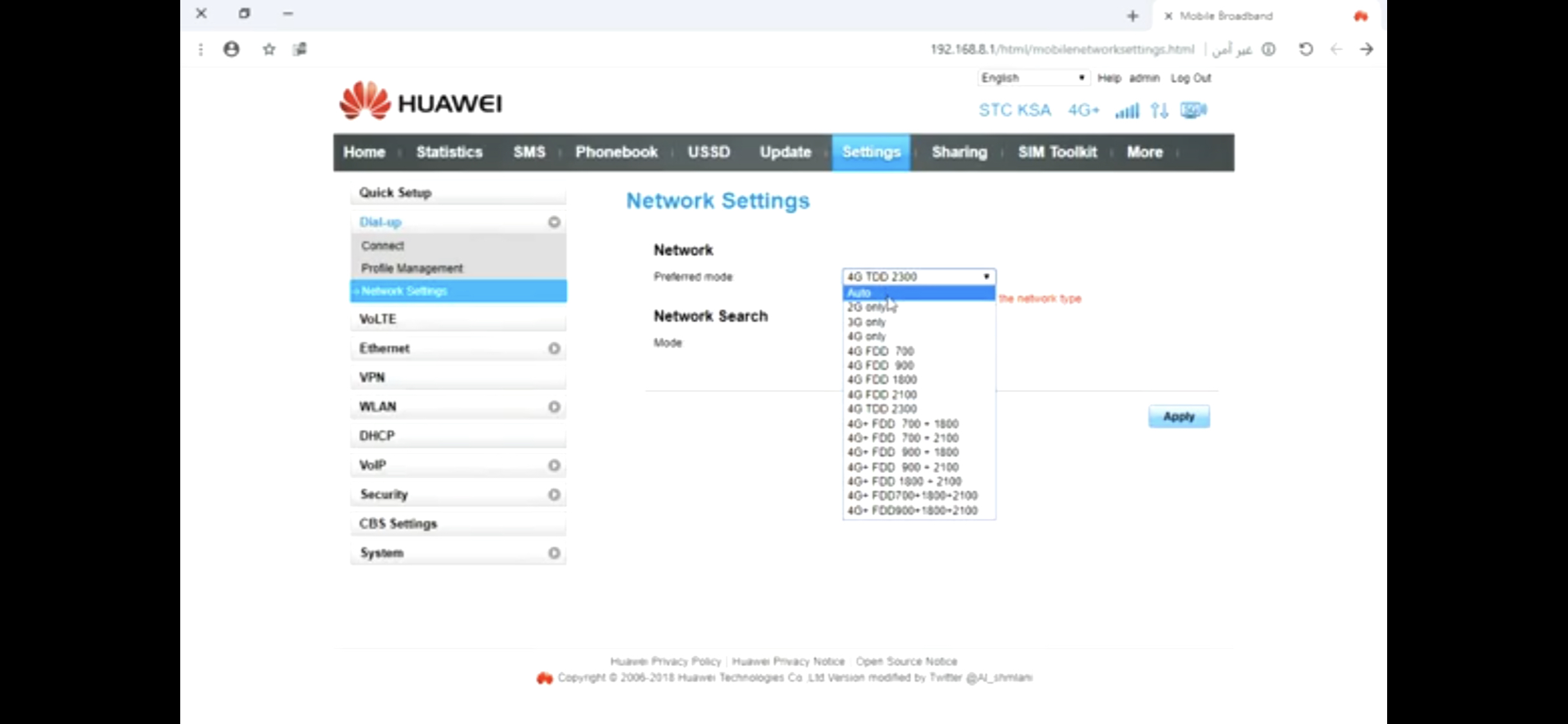Collapse the Dial-up sidebar section

click(554, 222)
